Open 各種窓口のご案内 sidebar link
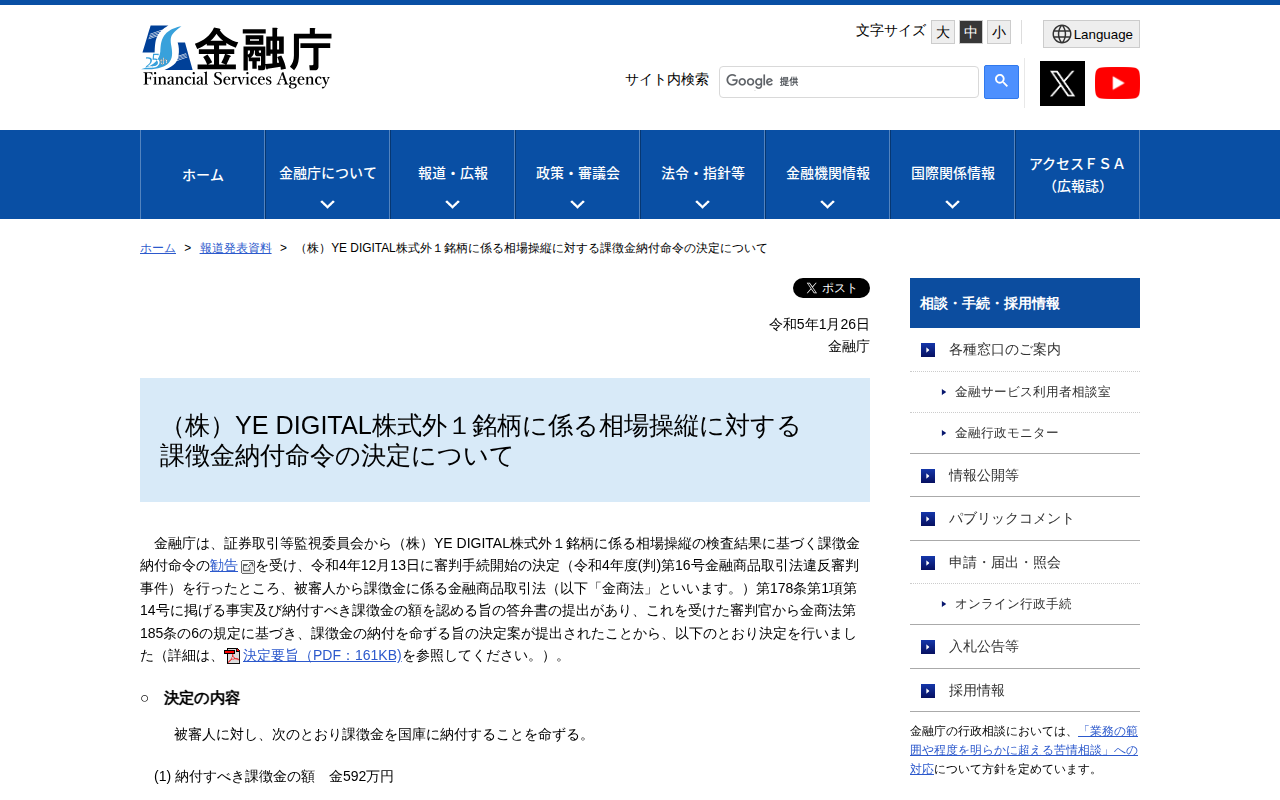This screenshot has height=800, width=1280. (x=1005, y=350)
